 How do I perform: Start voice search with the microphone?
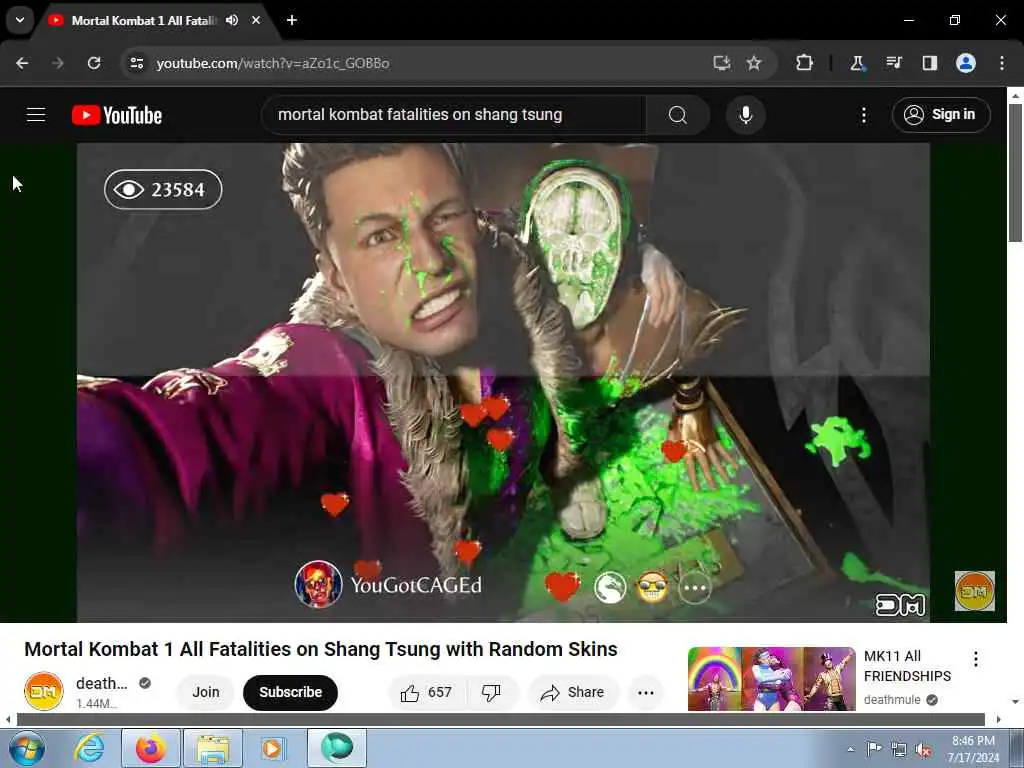tap(745, 115)
